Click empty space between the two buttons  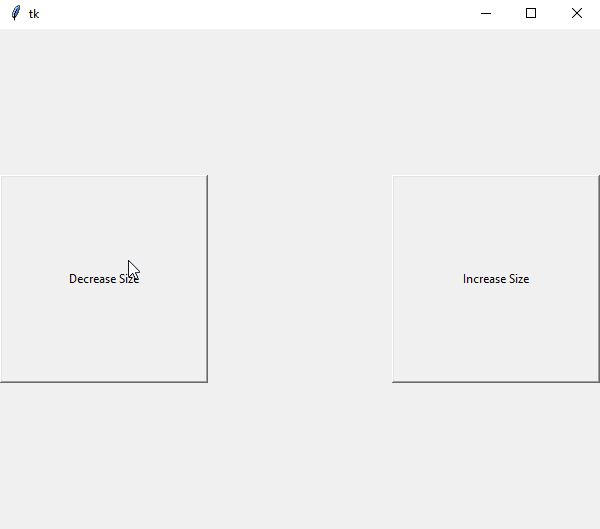point(300,279)
